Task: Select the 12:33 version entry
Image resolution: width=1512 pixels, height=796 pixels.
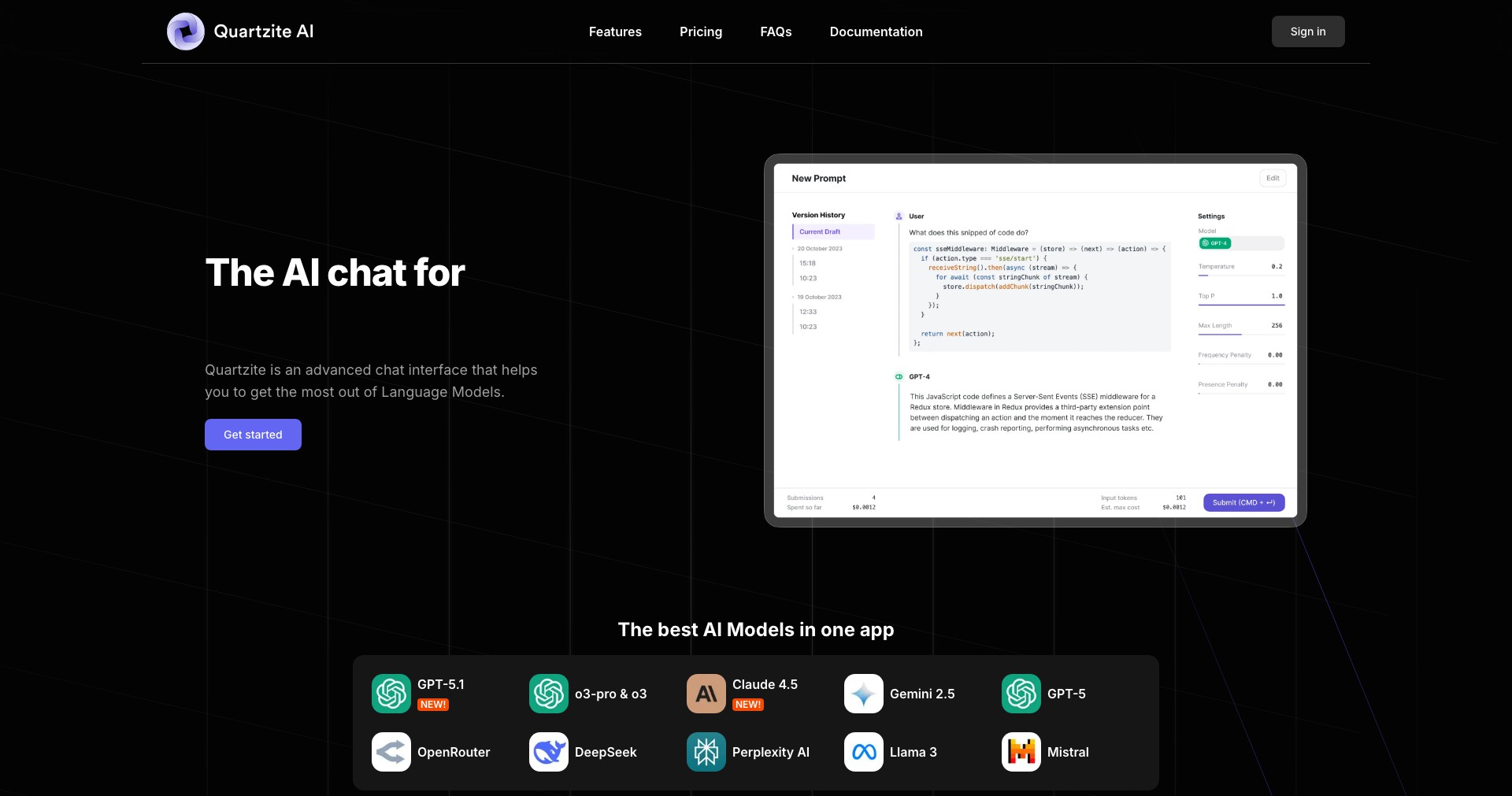Action: (808, 312)
